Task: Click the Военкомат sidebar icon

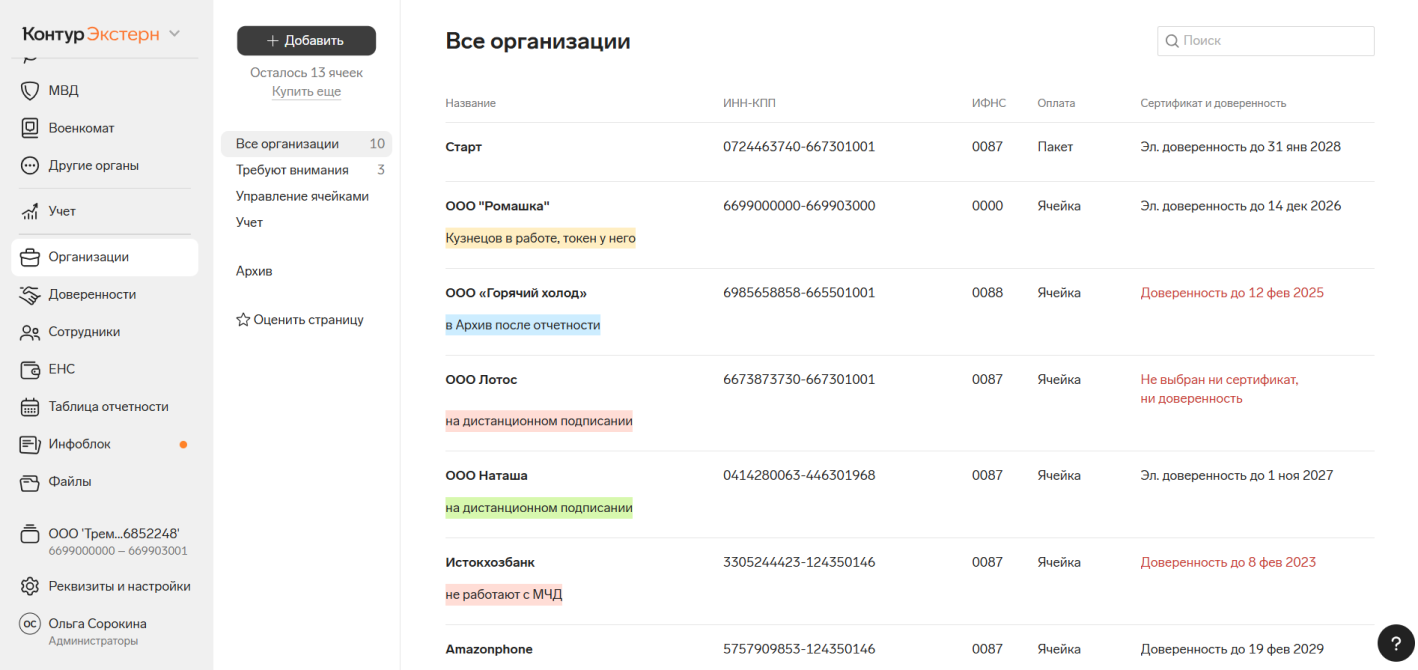Action: [x=30, y=128]
